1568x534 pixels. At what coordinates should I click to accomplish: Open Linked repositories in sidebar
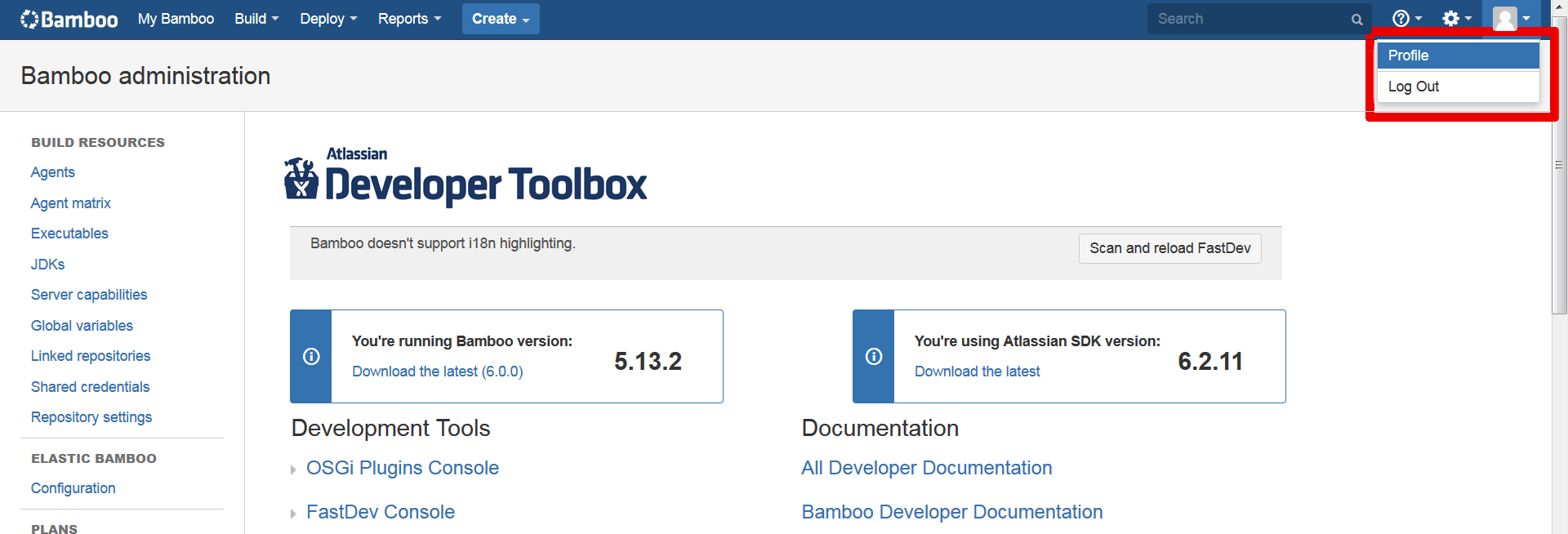tap(91, 356)
